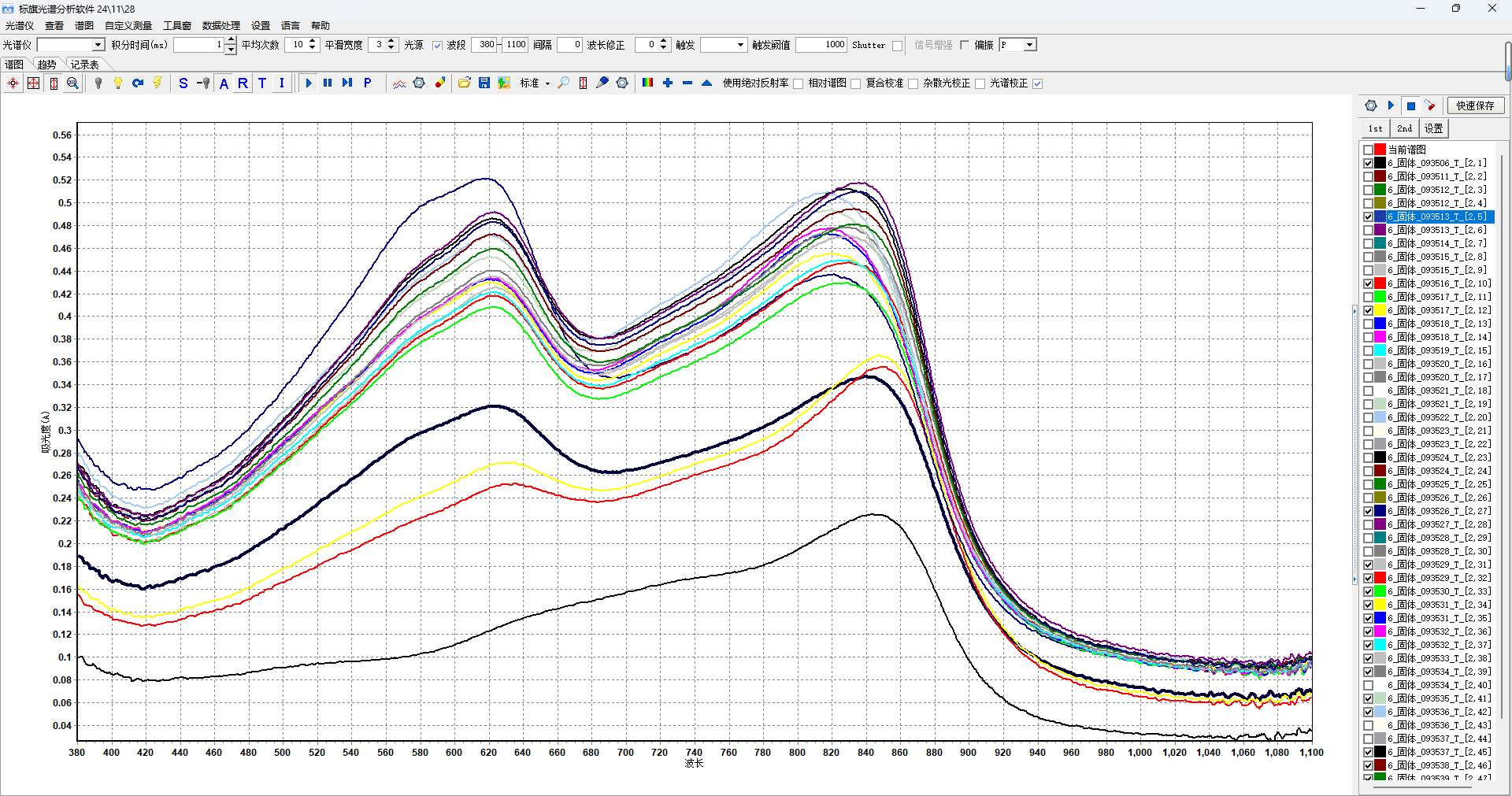This screenshot has width=1512, height=796.
Task: Open spectrum file with folder icon
Action: coord(465,83)
